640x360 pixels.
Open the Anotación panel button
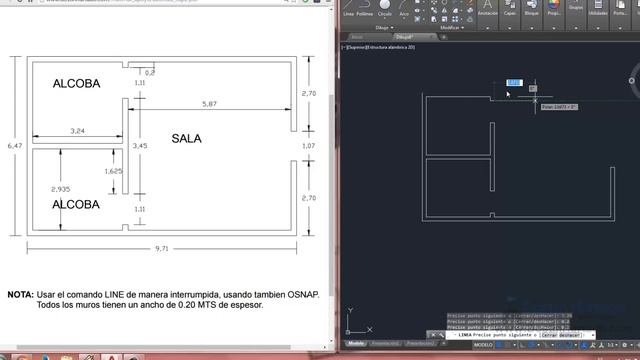(488, 8)
